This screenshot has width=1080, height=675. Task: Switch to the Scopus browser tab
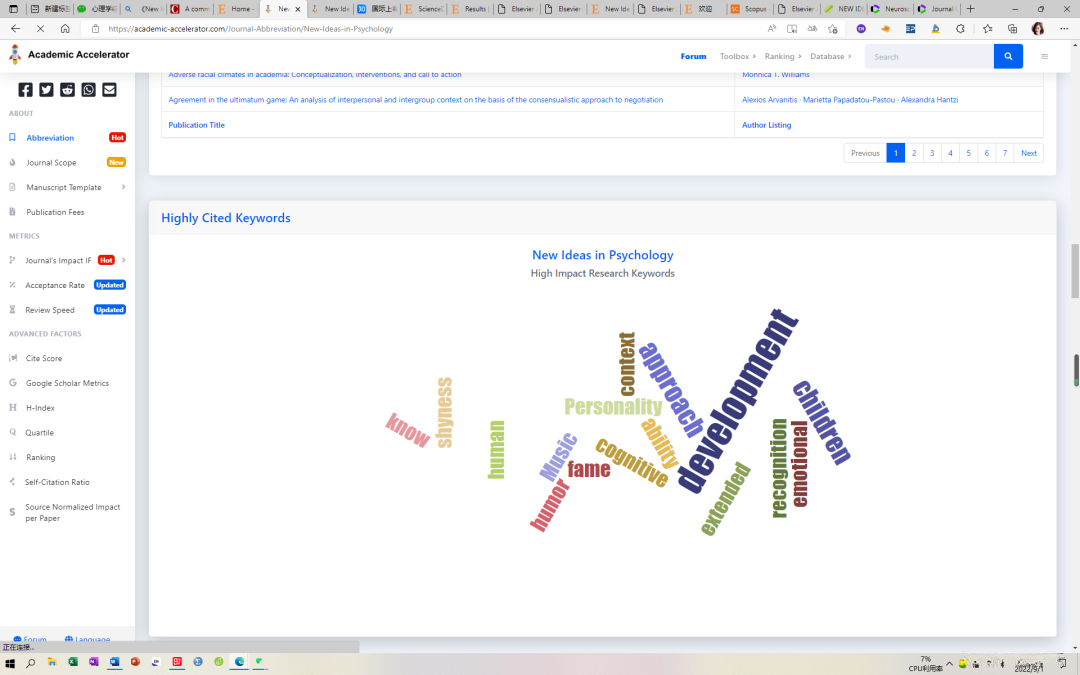click(x=749, y=9)
